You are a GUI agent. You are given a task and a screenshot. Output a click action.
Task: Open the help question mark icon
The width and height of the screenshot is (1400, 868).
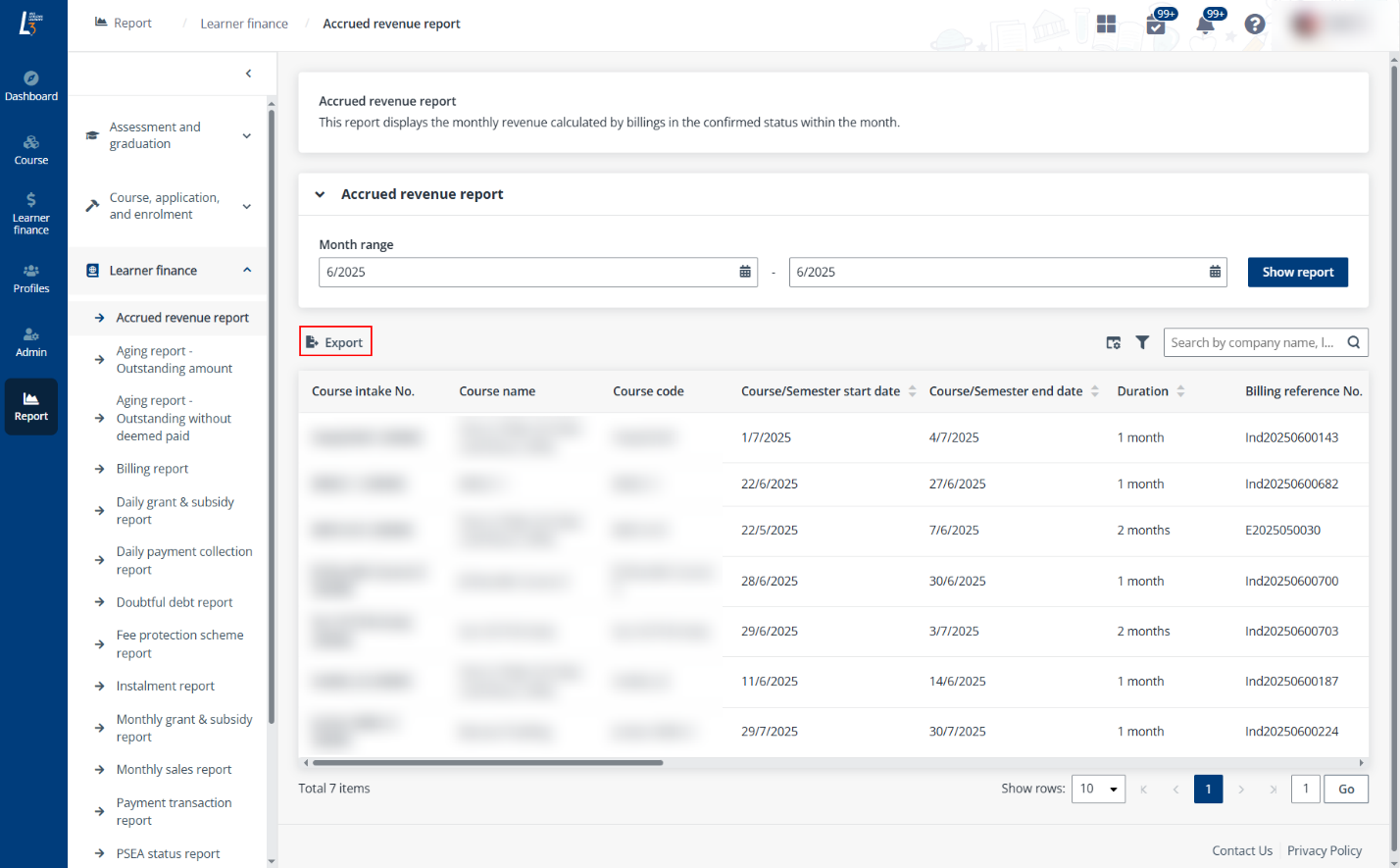[1254, 24]
